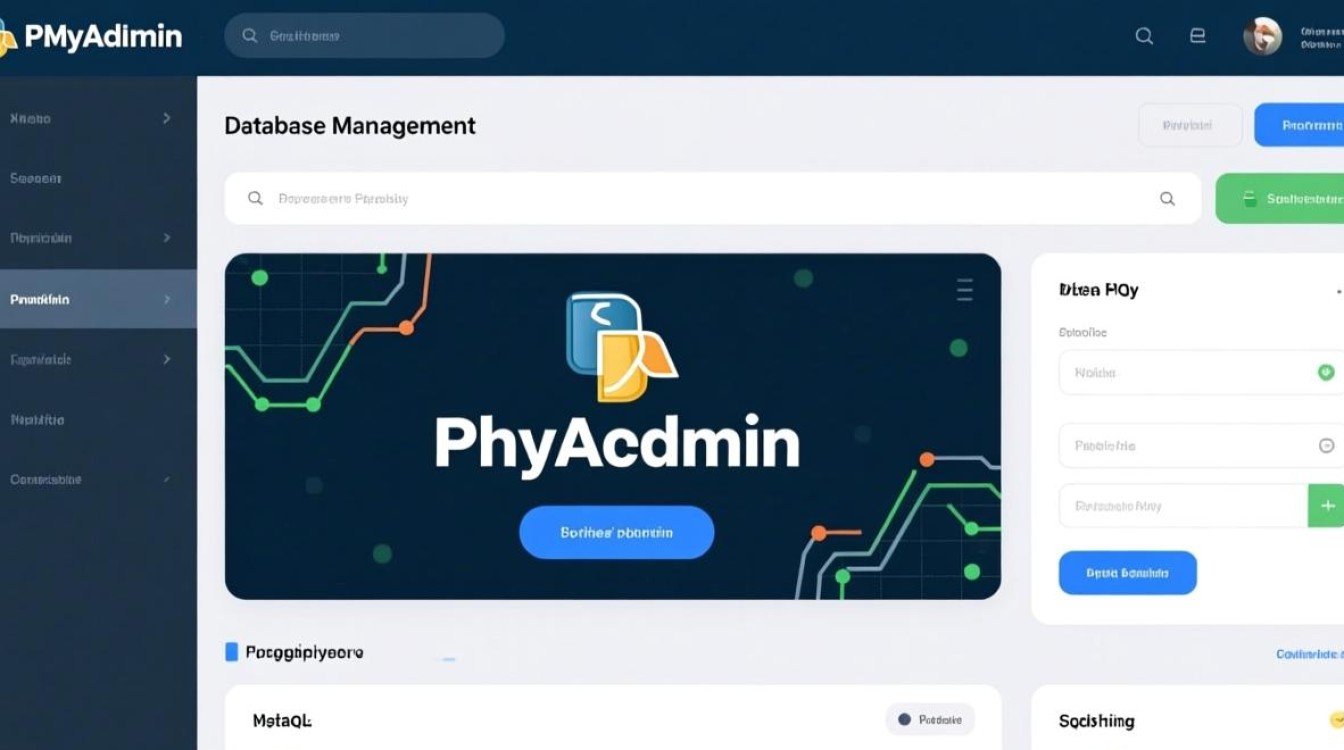Image resolution: width=1344 pixels, height=750 pixels.
Task: Expand the bottom sidebar item with its chevron
Action: click(166, 479)
